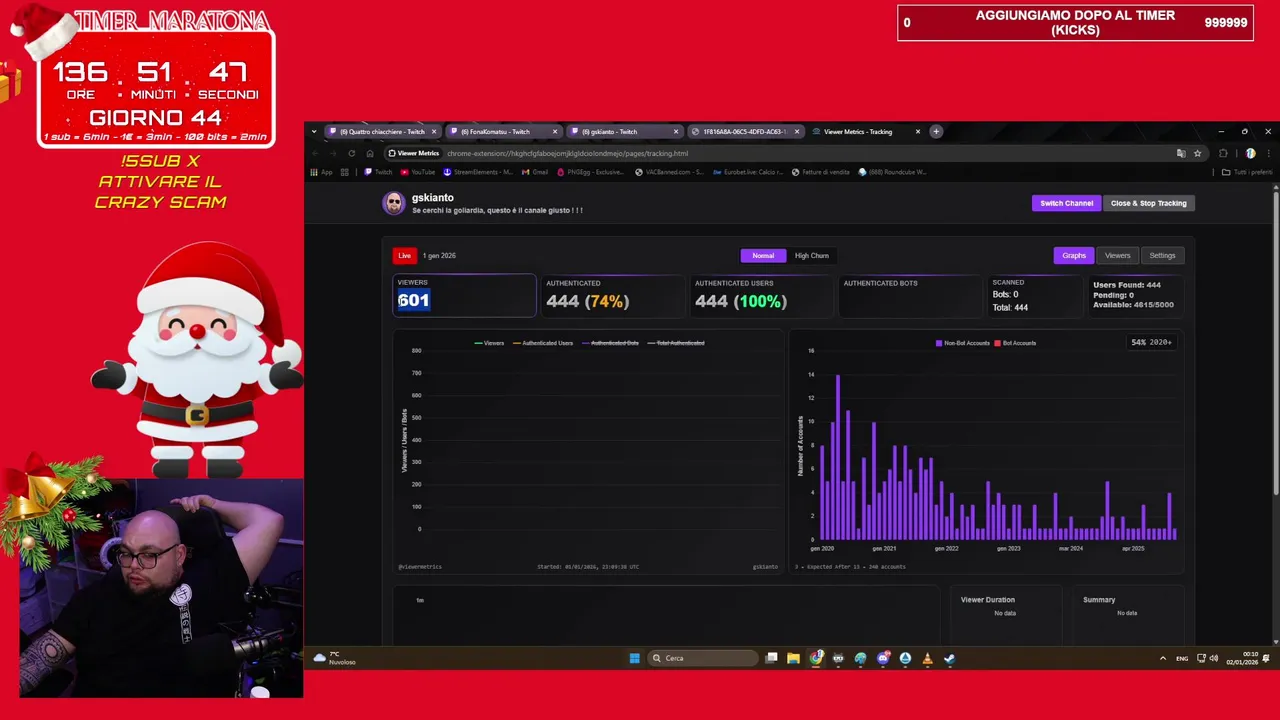The height and width of the screenshot is (720, 1280).
Task: Toggle the Viewers legend series
Action: [x=489, y=343]
